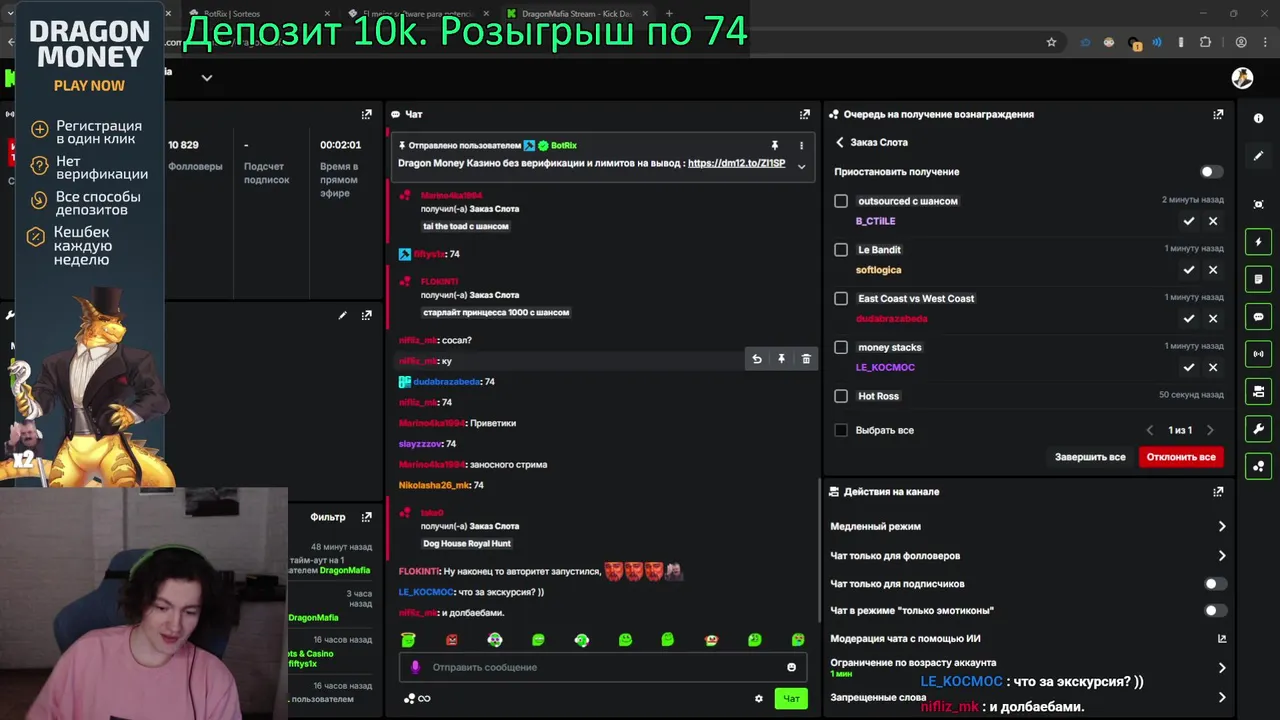This screenshot has height=720, width=1280.
Task: Check the outsourced с шансом checkbox
Action: click(x=841, y=201)
